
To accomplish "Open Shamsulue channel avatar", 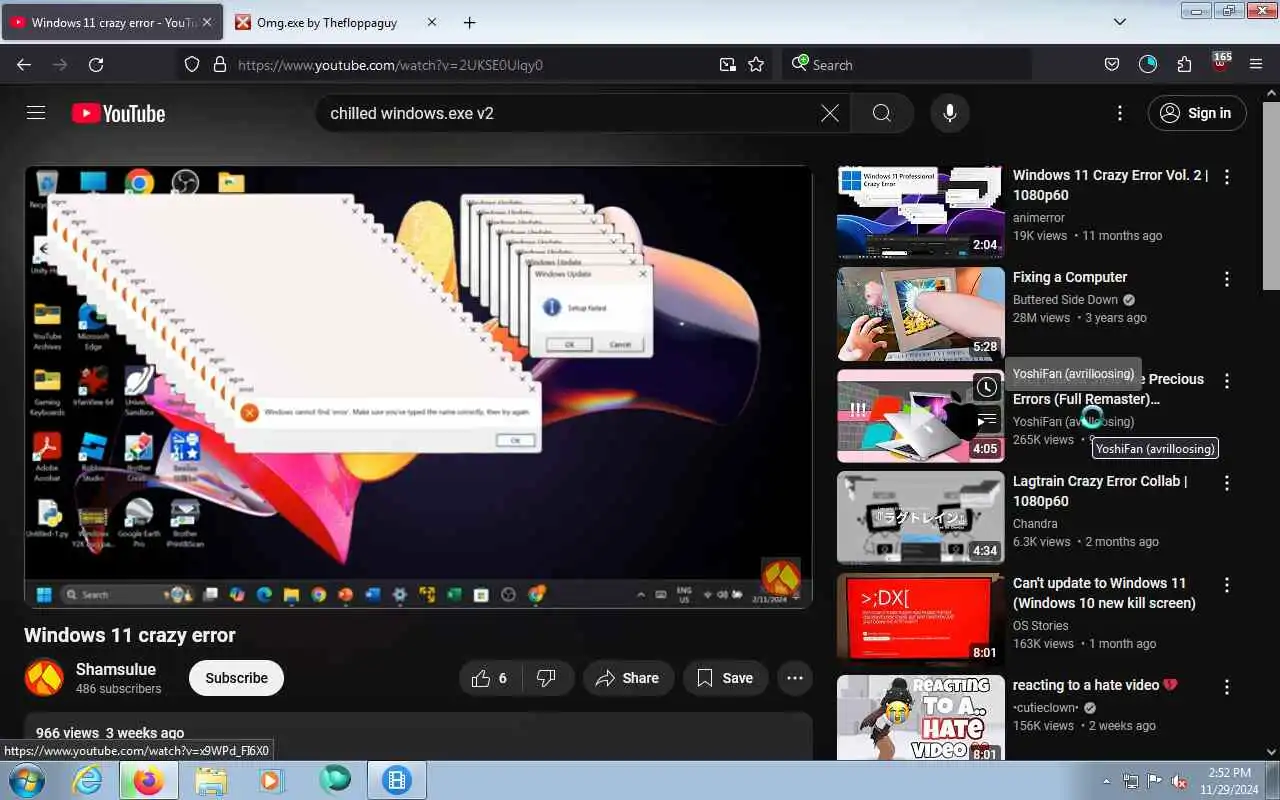I will (44, 678).
